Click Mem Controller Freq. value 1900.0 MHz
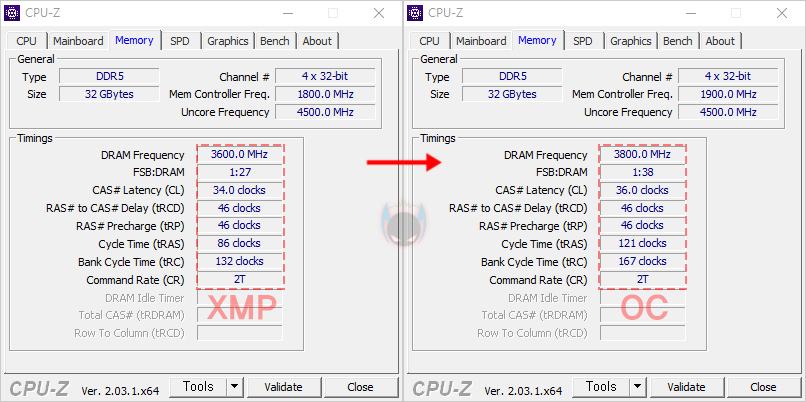Viewport: 806px width, 402px height. (728, 95)
